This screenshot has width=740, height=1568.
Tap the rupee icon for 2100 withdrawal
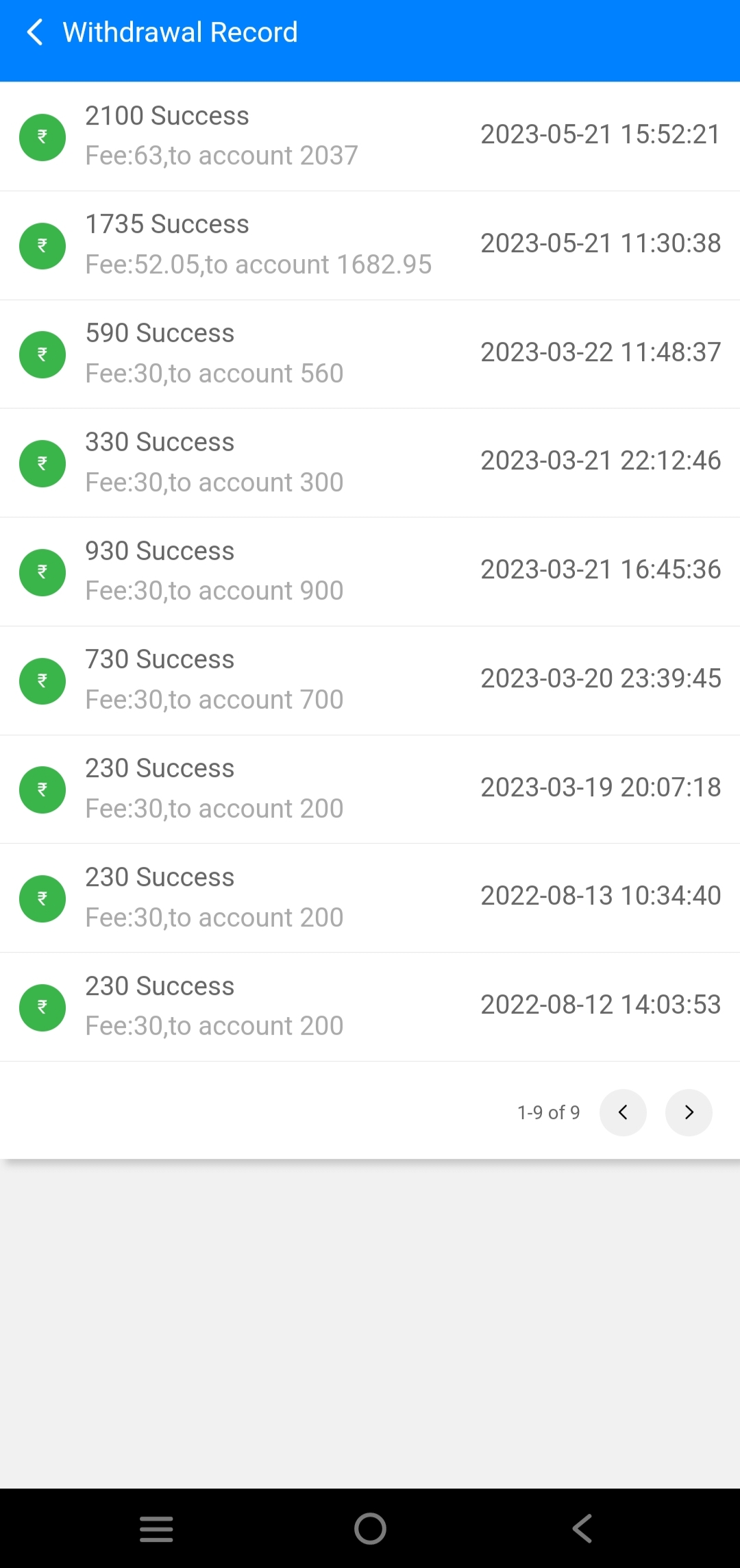pyautogui.click(x=42, y=137)
